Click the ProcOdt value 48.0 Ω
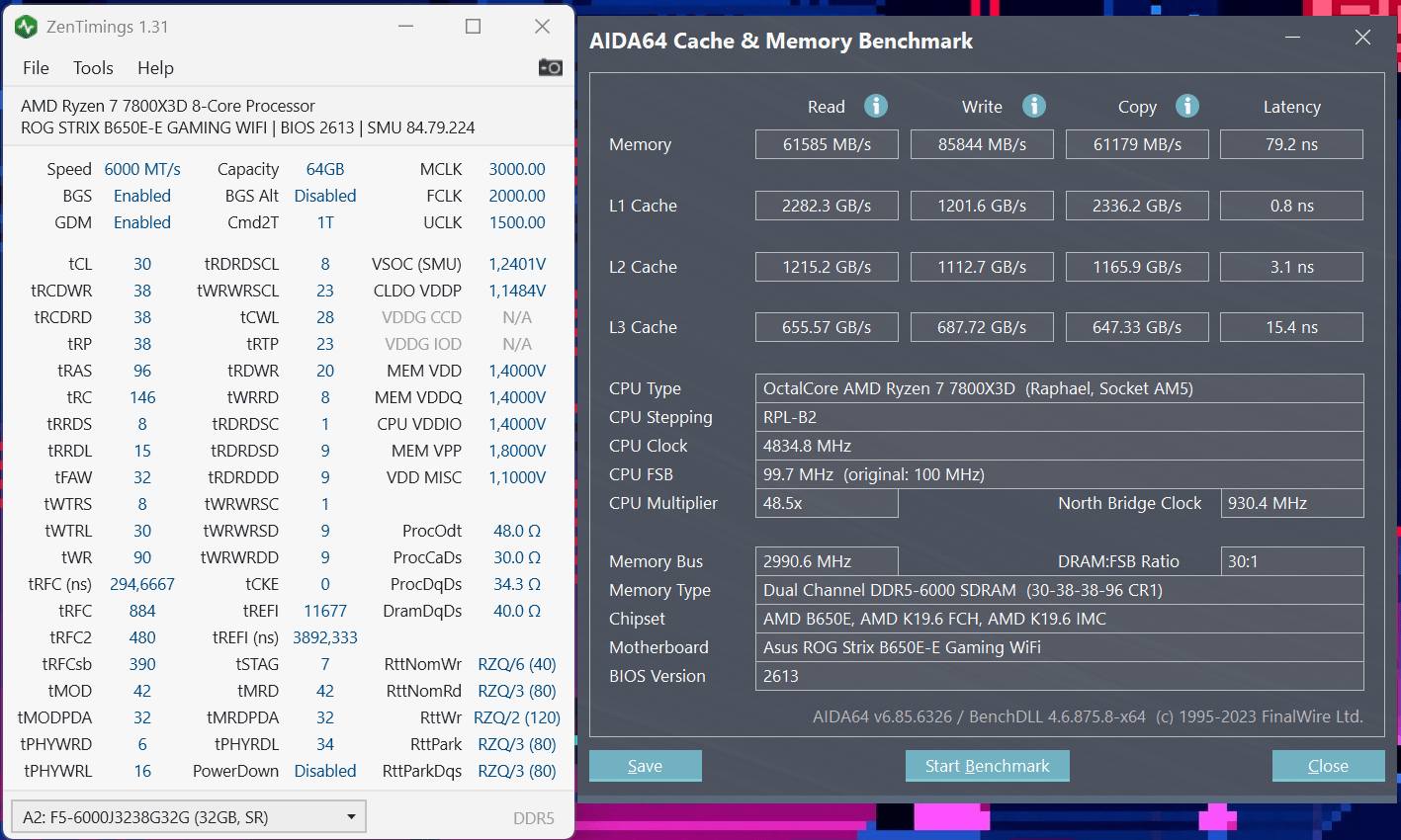 point(517,531)
